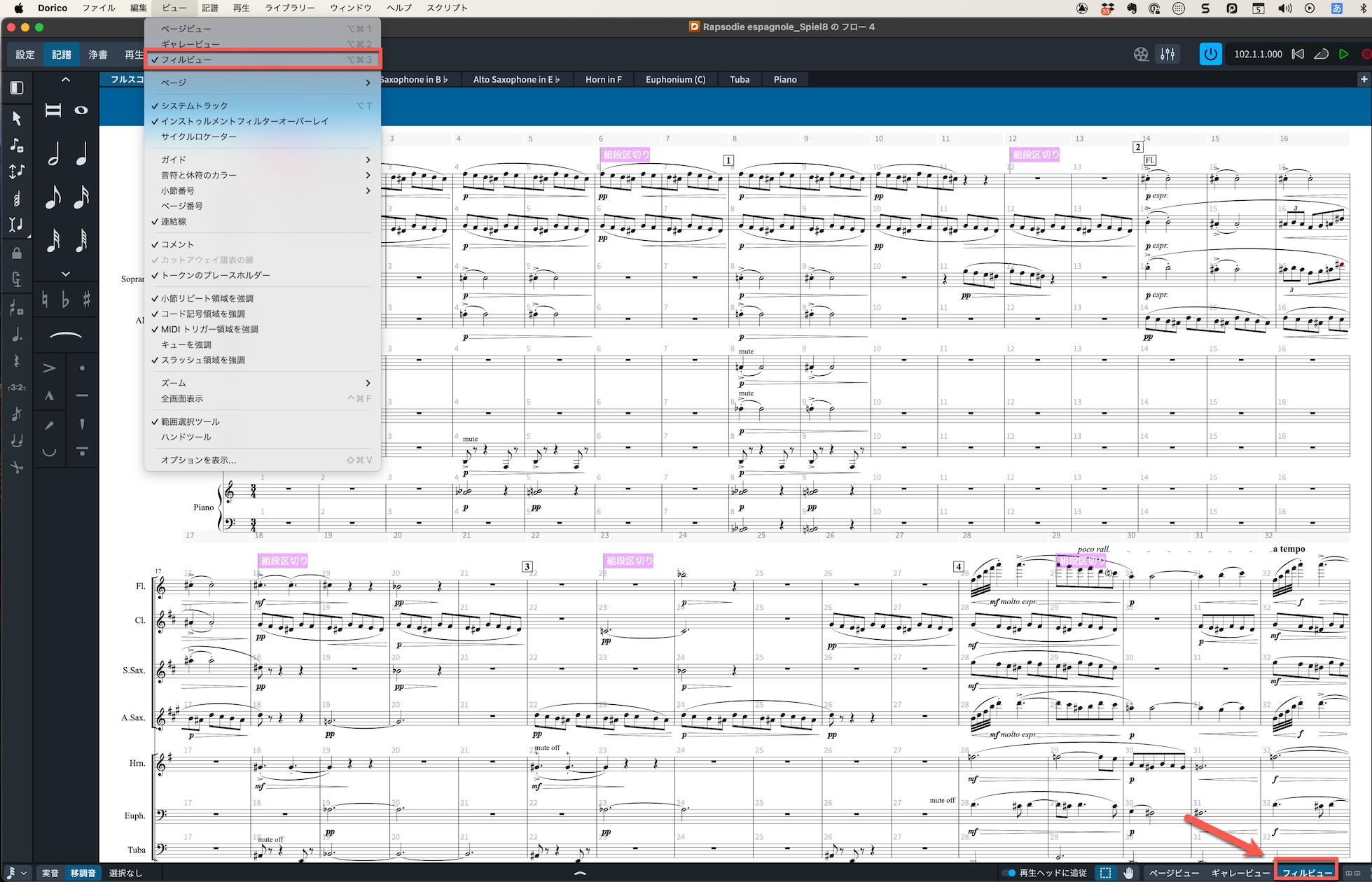The image size is (1372, 882).
Task: Select the double whole note duration
Action: click(x=53, y=110)
